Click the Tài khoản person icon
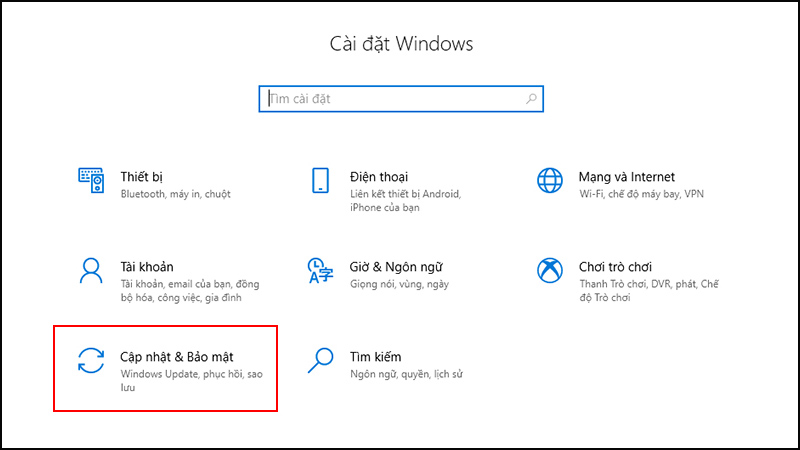This screenshot has height=450, width=800. coord(91,270)
